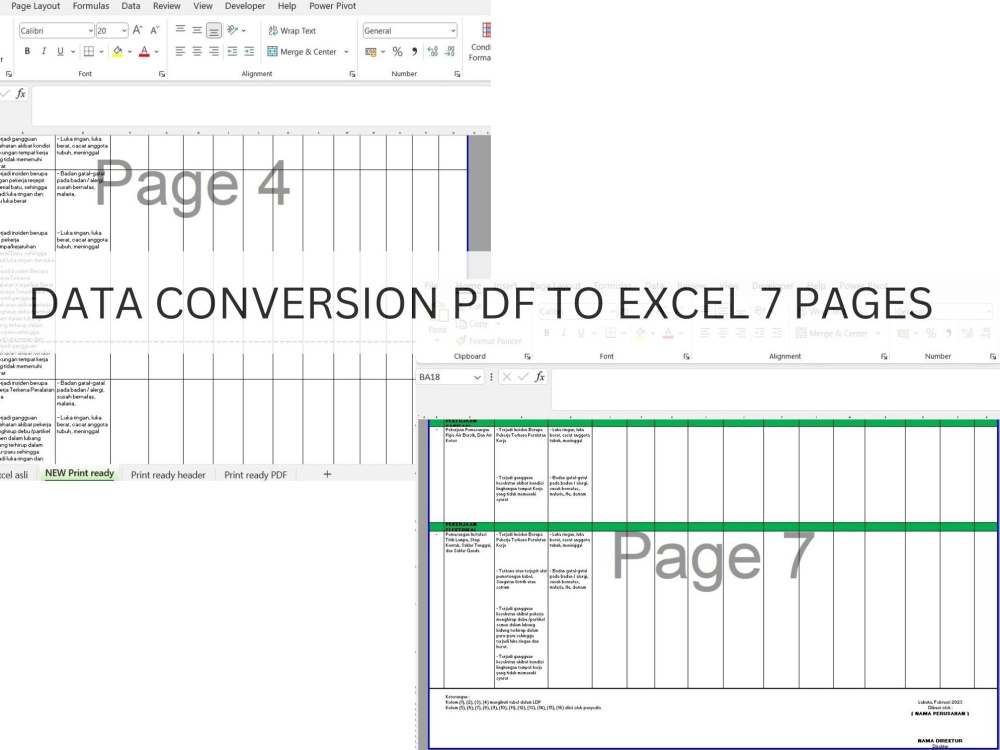This screenshot has width=1000, height=750.
Task: Open Data tab in upper window
Action: coord(131,6)
